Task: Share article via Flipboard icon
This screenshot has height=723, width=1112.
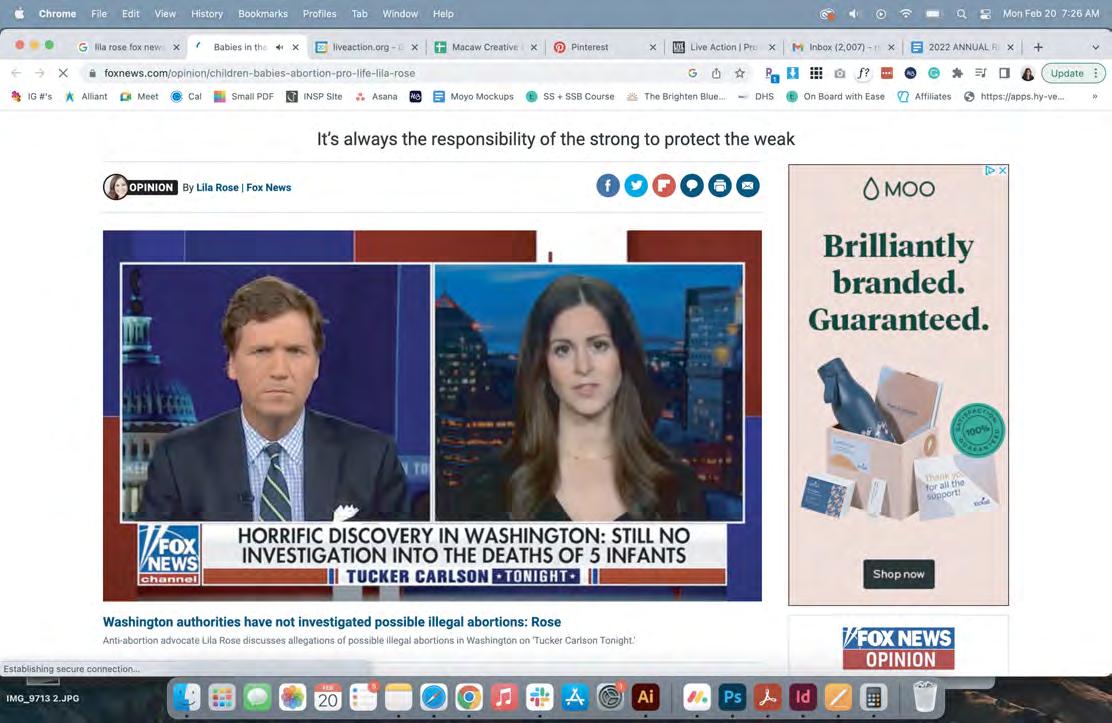Action: pyautogui.click(x=664, y=186)
